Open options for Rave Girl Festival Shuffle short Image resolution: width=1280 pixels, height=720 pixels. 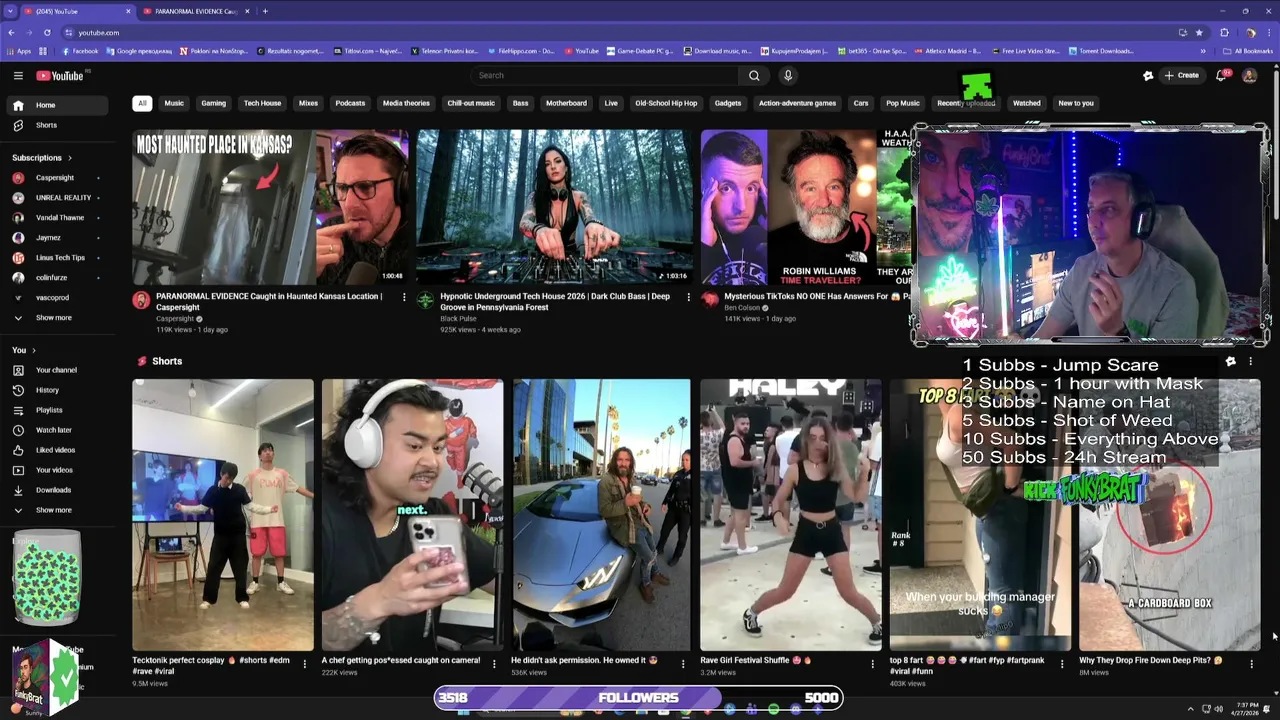(x=872, y=663)
